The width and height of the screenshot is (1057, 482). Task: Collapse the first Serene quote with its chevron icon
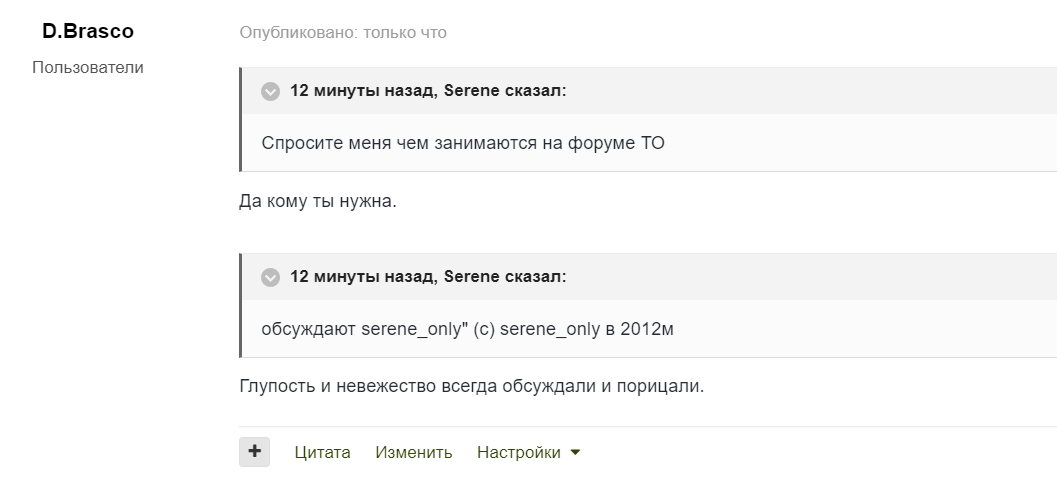point(270,92)
